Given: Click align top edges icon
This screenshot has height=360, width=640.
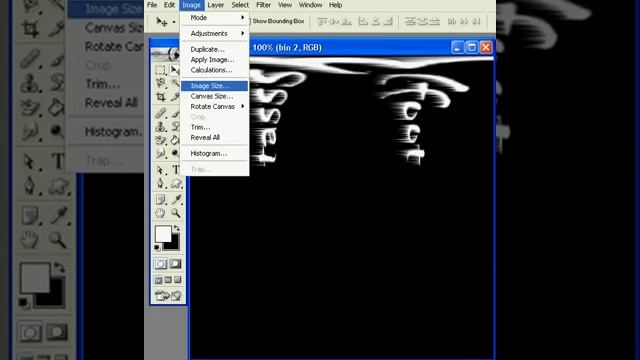Looking at the screenshot, I should click(x=322, y=21).
